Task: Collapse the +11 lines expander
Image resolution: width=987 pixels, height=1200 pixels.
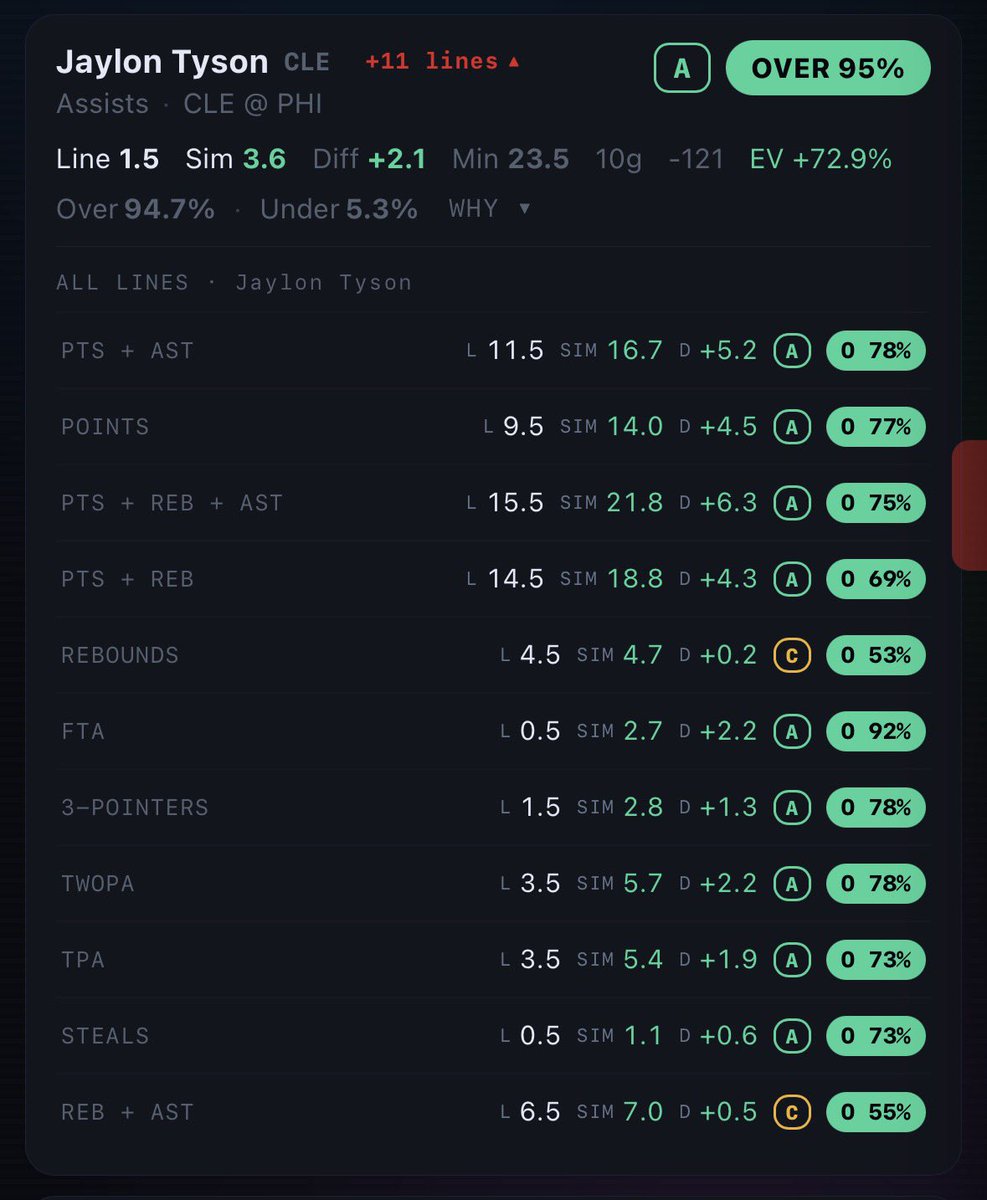Action: (443, 62)
